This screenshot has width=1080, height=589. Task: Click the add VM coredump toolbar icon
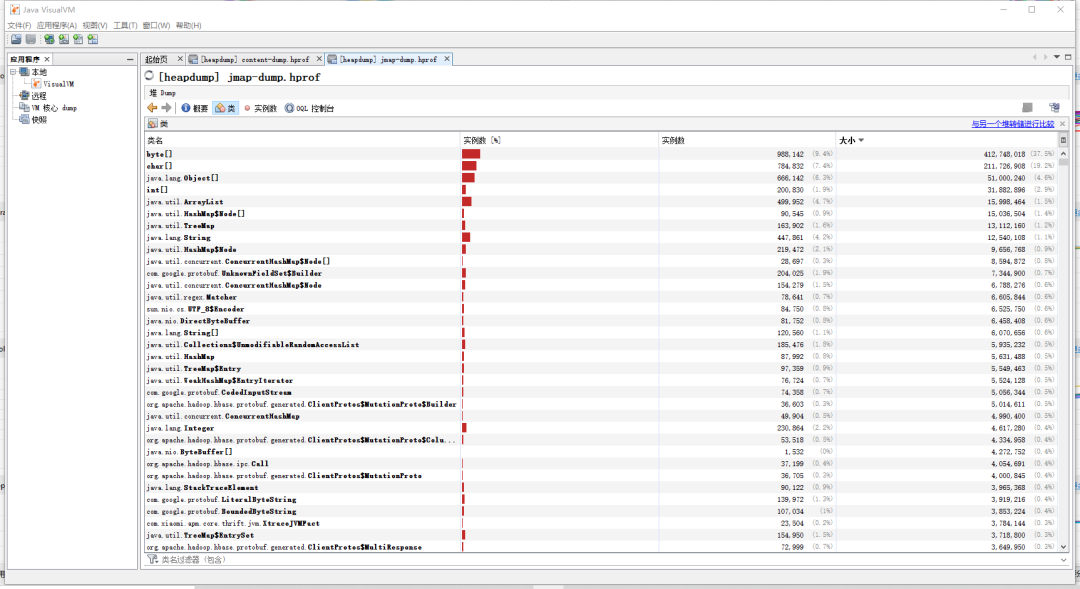pyautogui.click(x=78, y=39)
